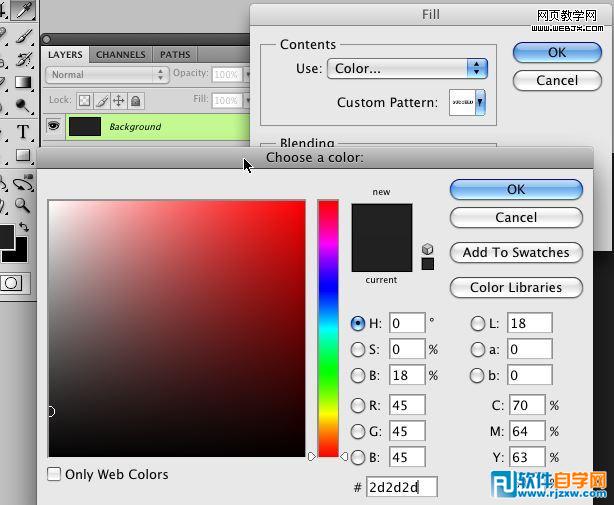
Task: Switch to the Paths tab
Action: pos(175,54)
